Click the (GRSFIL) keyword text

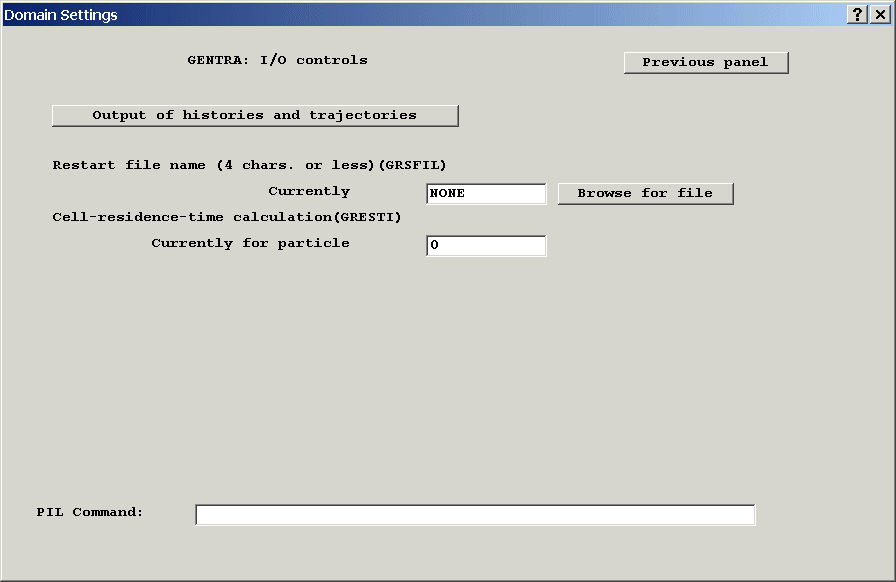412,165
